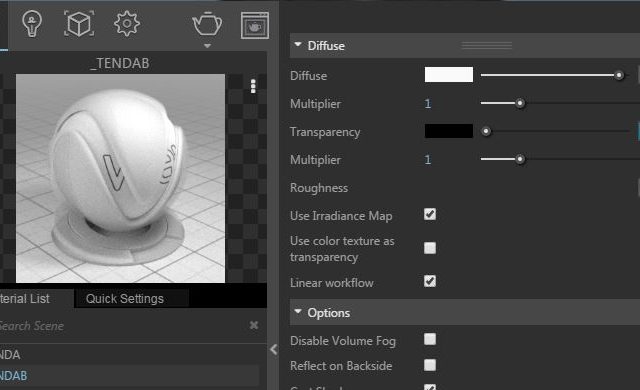Select the highlighted NDAB material row
This screenshot has height=390, width=640.
coord(129,375)
